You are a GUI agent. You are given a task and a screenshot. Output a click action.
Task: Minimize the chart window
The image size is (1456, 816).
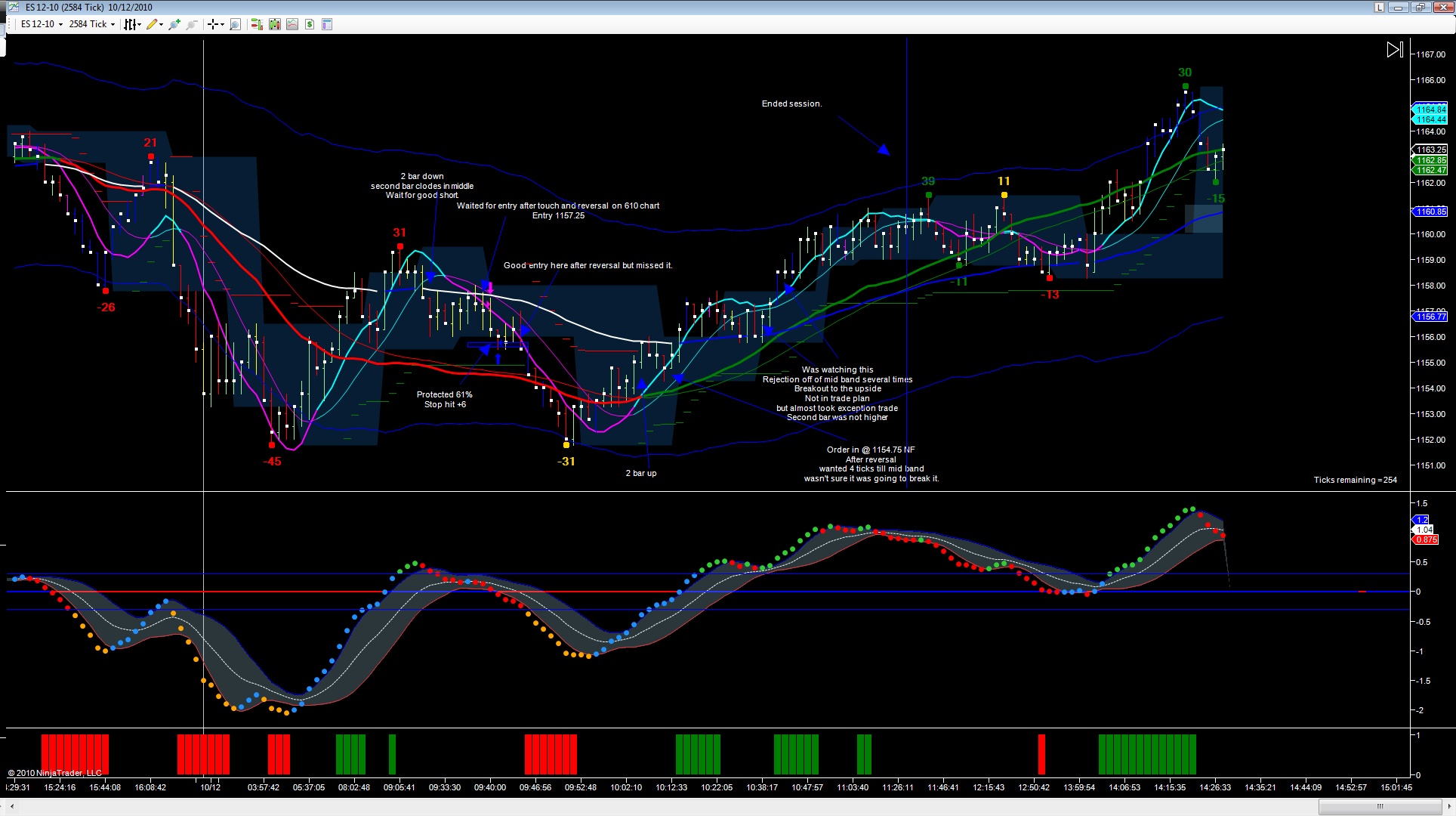click(1399, 8)
